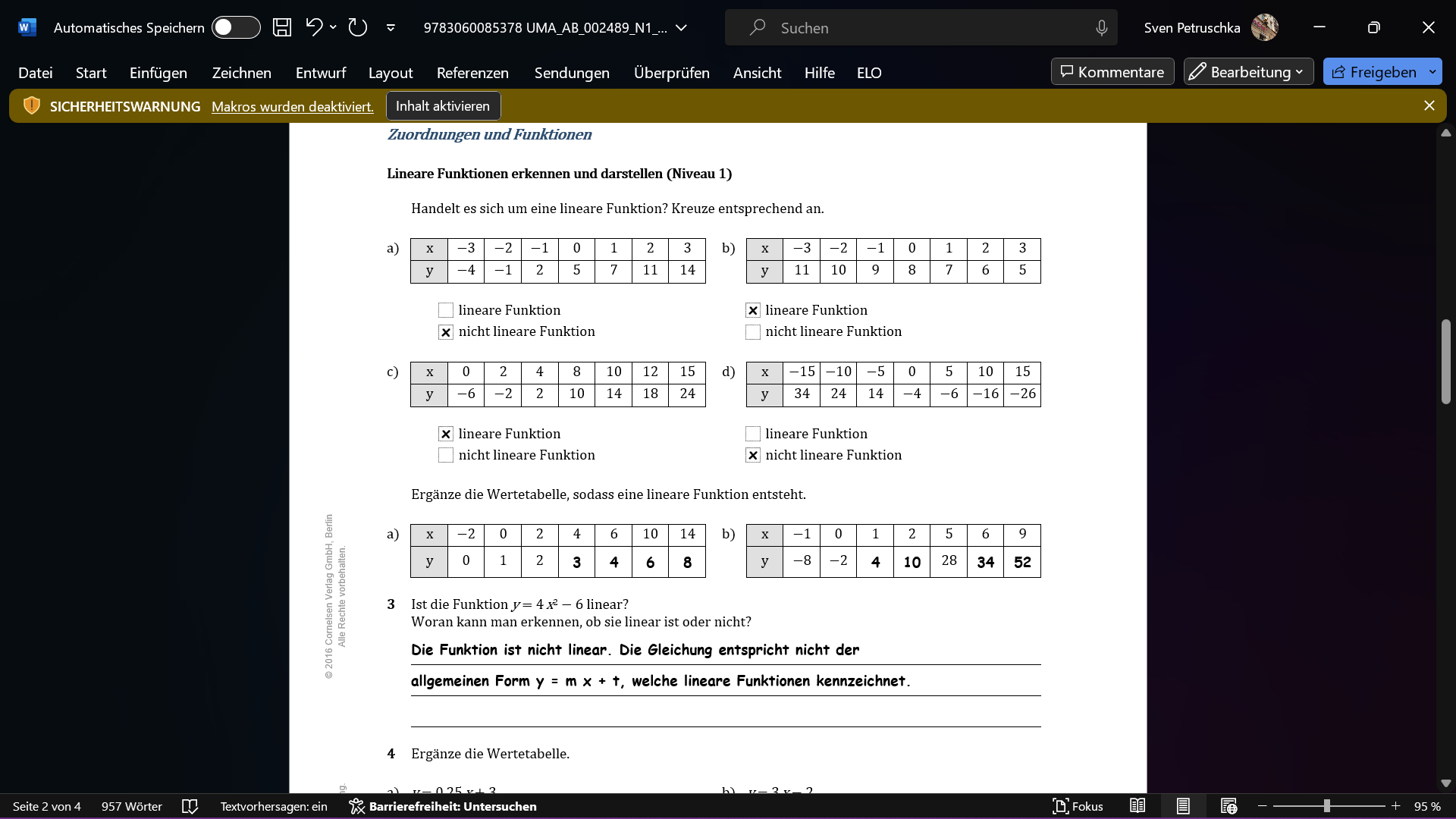Click the scroll up arrow of the document
1456x819 pixels.
[1445, 133]
